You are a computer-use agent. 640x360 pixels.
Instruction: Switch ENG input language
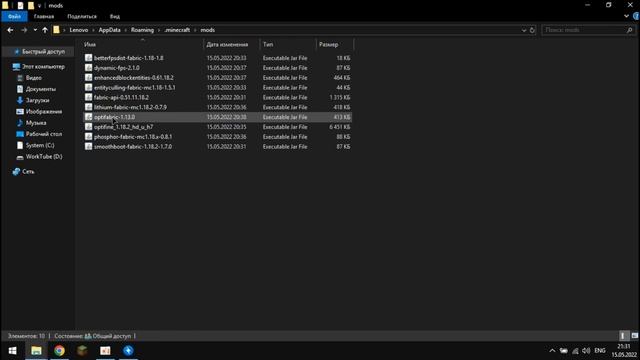pos(600,351)
